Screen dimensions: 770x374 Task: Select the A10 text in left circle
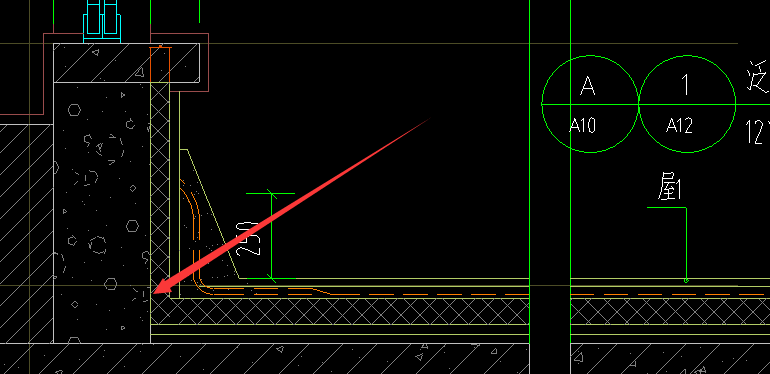click(582, 126)
